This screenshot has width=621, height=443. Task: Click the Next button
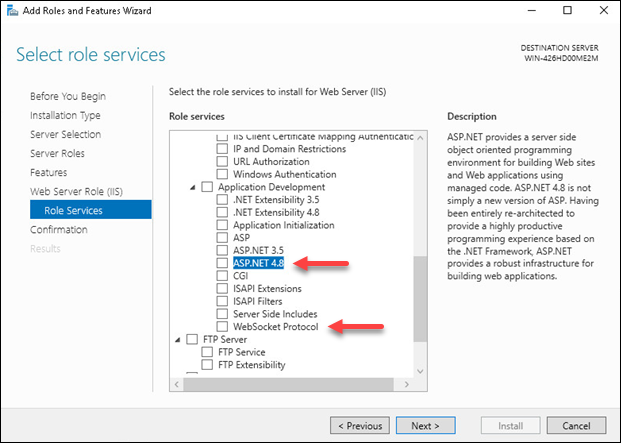[x=424, y=425]
